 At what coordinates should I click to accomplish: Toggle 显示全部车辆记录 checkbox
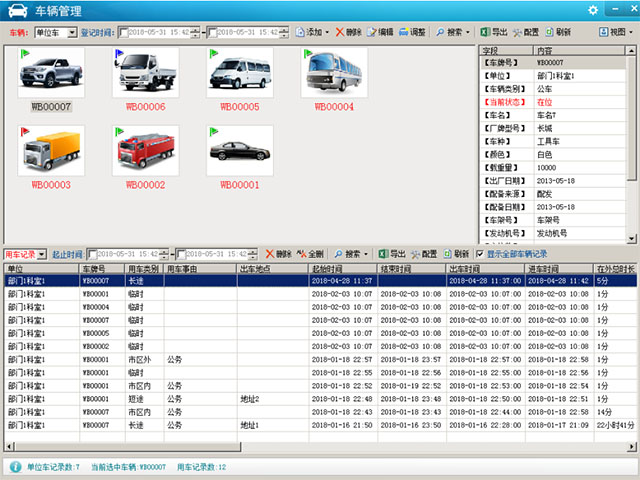click(x=480, y=254)
